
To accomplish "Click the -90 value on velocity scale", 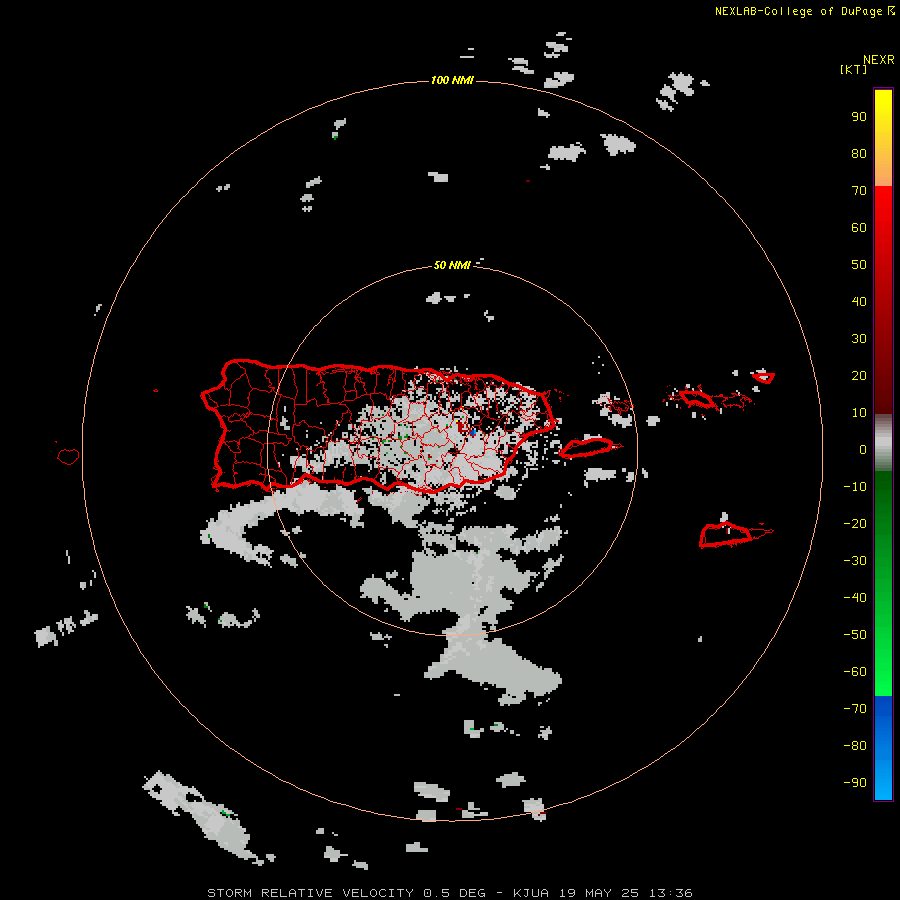I will 855,783.
